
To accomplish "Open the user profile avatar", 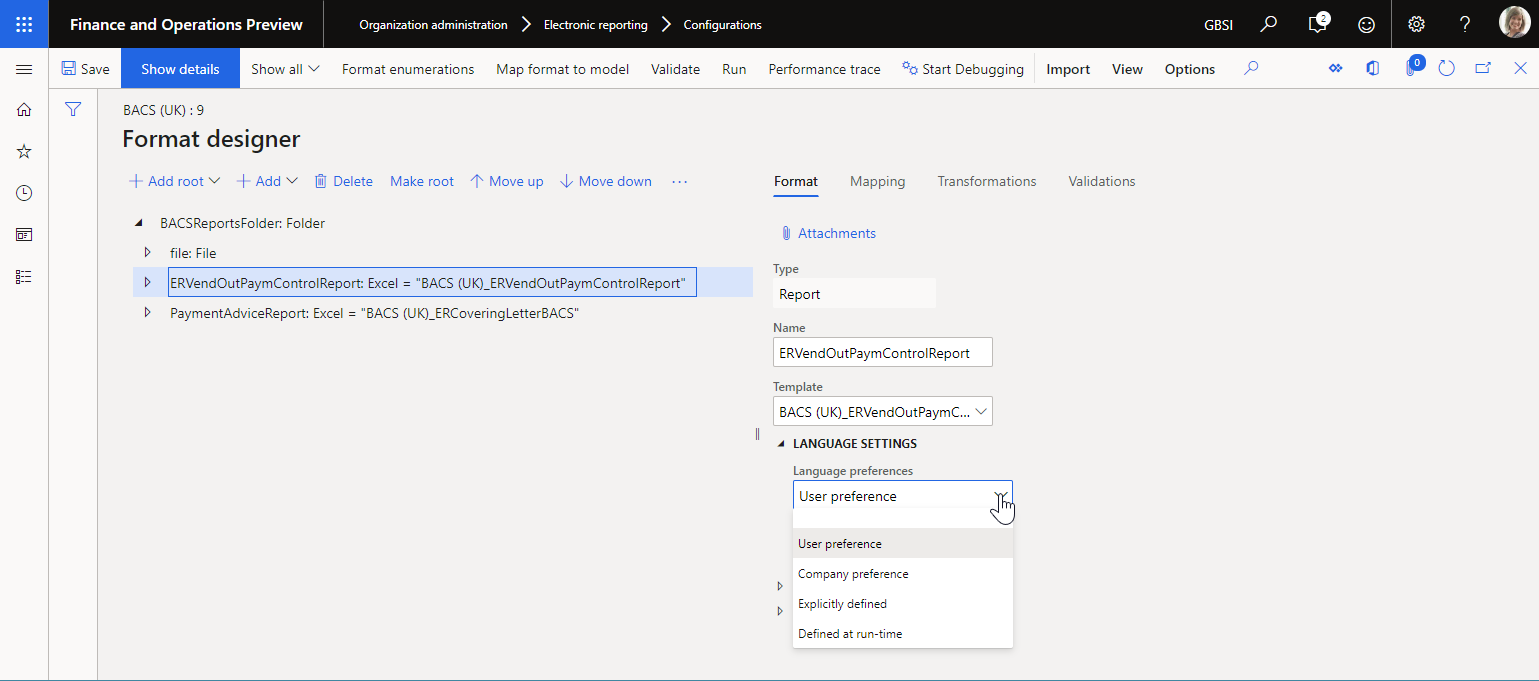I will pos(1514,24).
